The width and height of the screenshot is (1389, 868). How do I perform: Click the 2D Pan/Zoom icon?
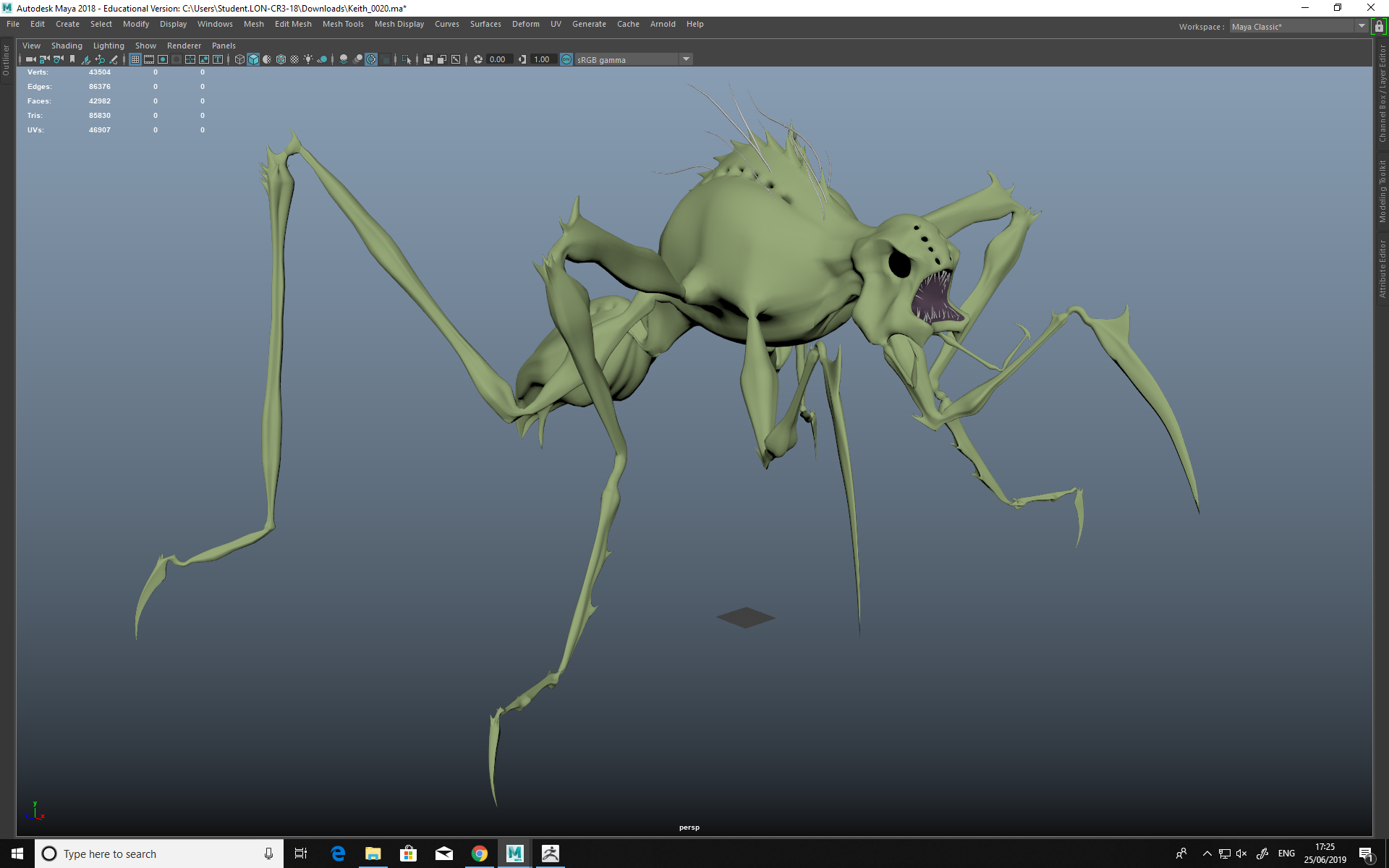[x=100, y=59]
